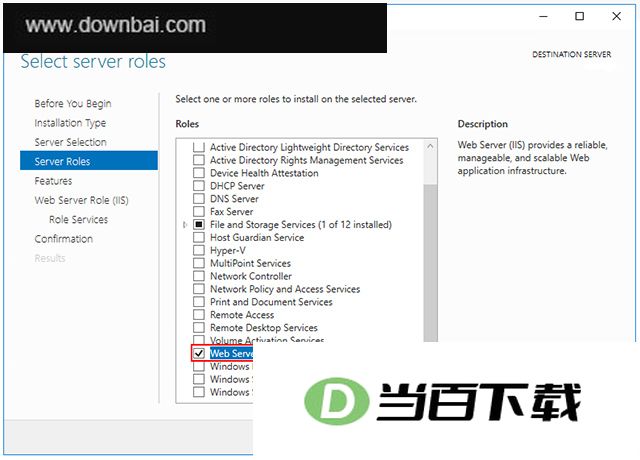Tick the DHCP Server checkbox

point(199,186)
